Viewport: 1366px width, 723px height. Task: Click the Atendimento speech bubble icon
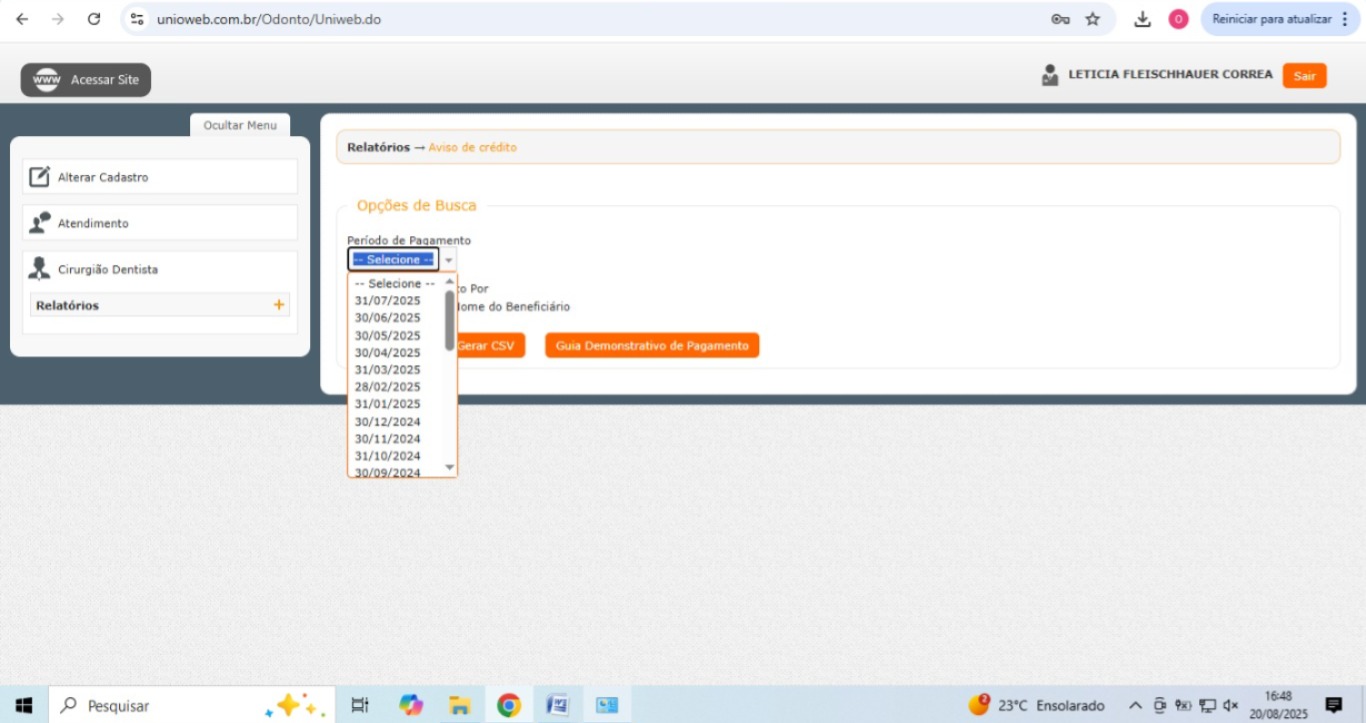tap(39, 223)
